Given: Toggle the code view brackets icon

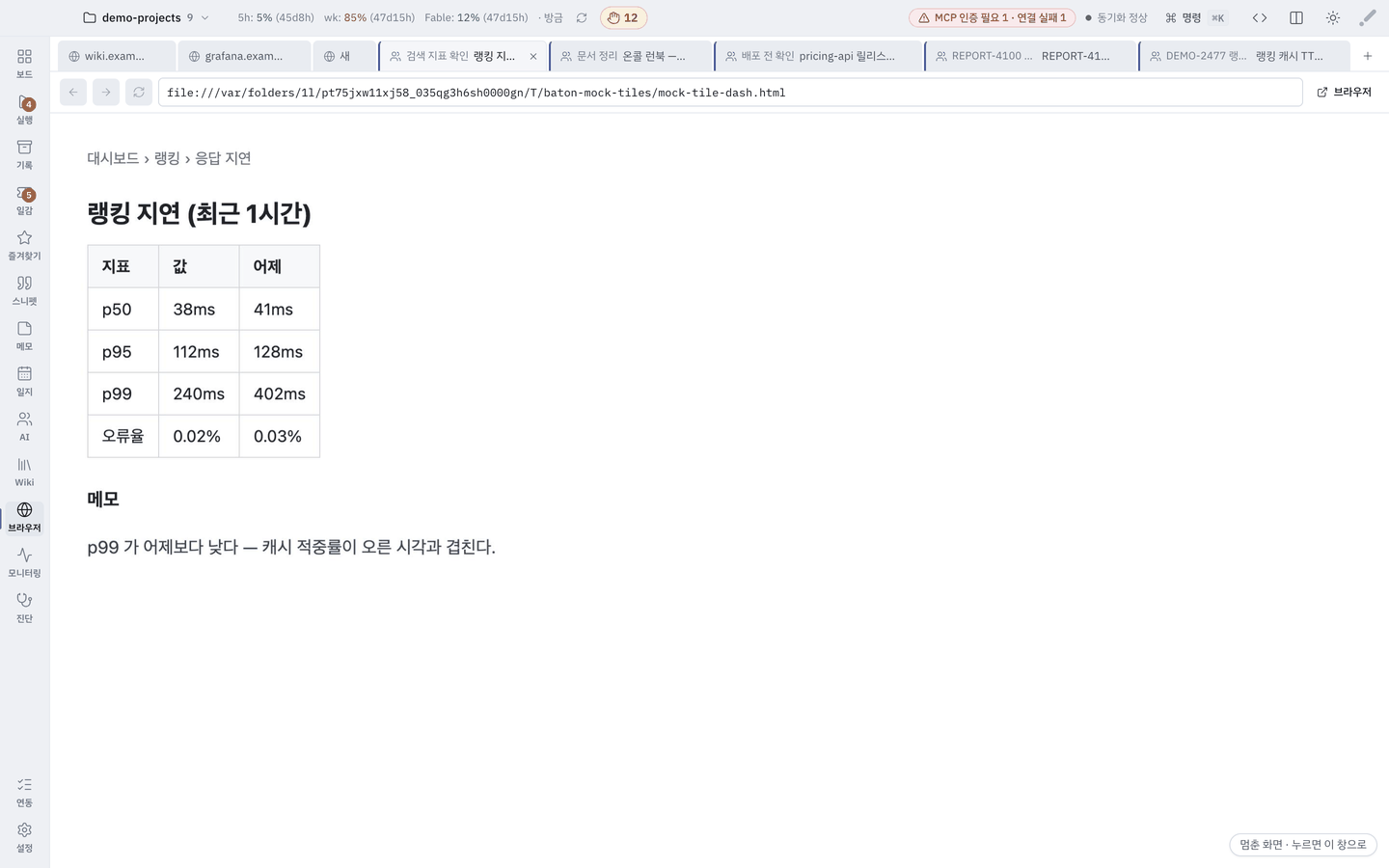Looking at the screenshot, I should tap(1260, 17).
